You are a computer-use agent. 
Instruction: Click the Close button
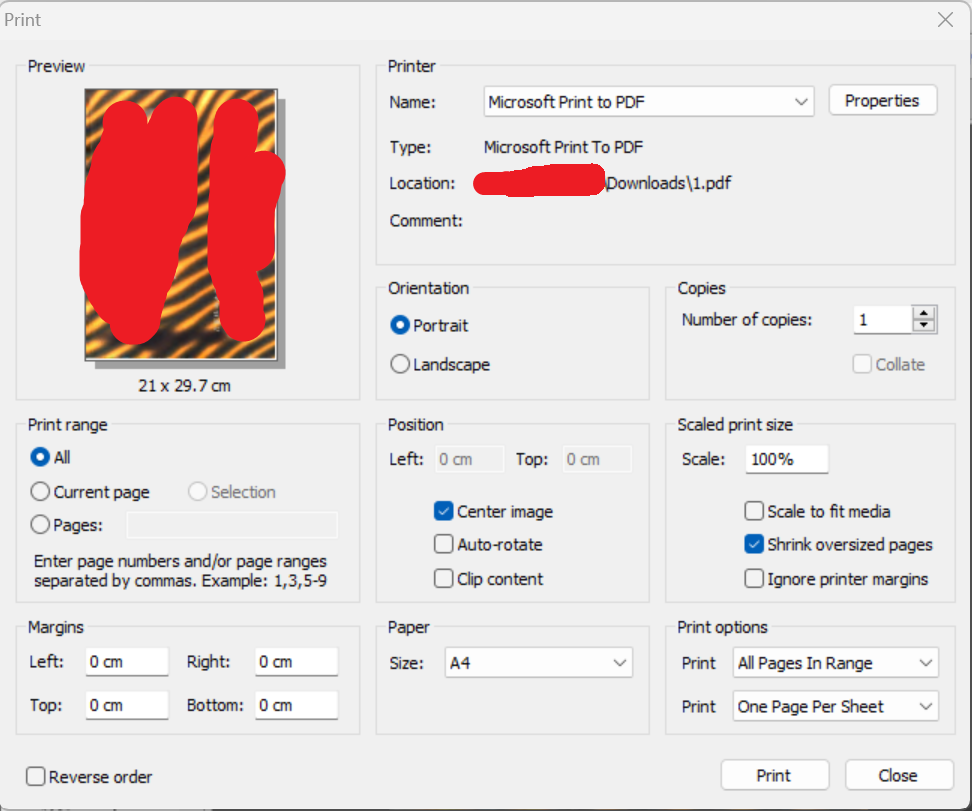point(899,775)
